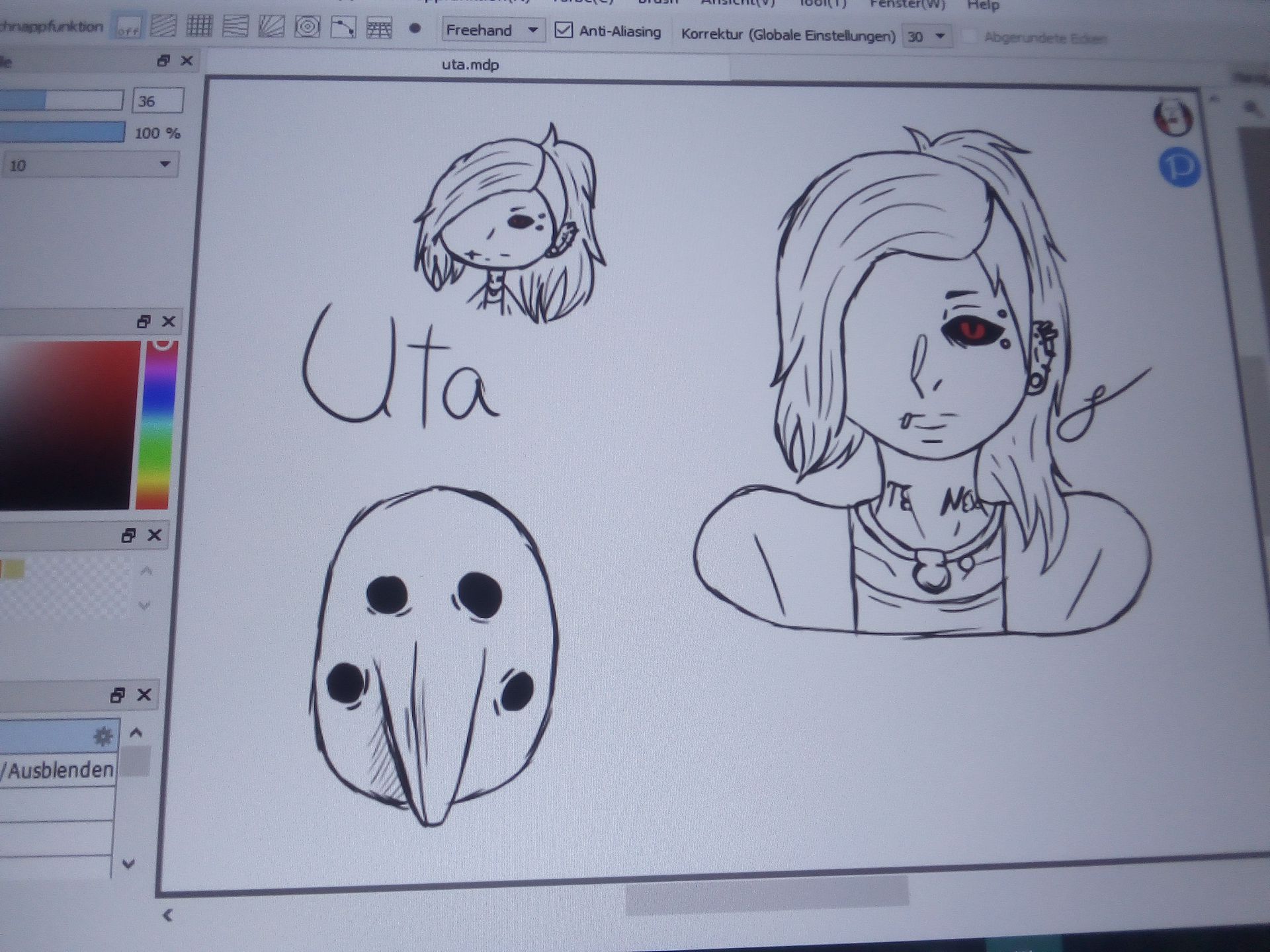Select the yellow palette swatch
1270x952 pixels.
[15, 569]
